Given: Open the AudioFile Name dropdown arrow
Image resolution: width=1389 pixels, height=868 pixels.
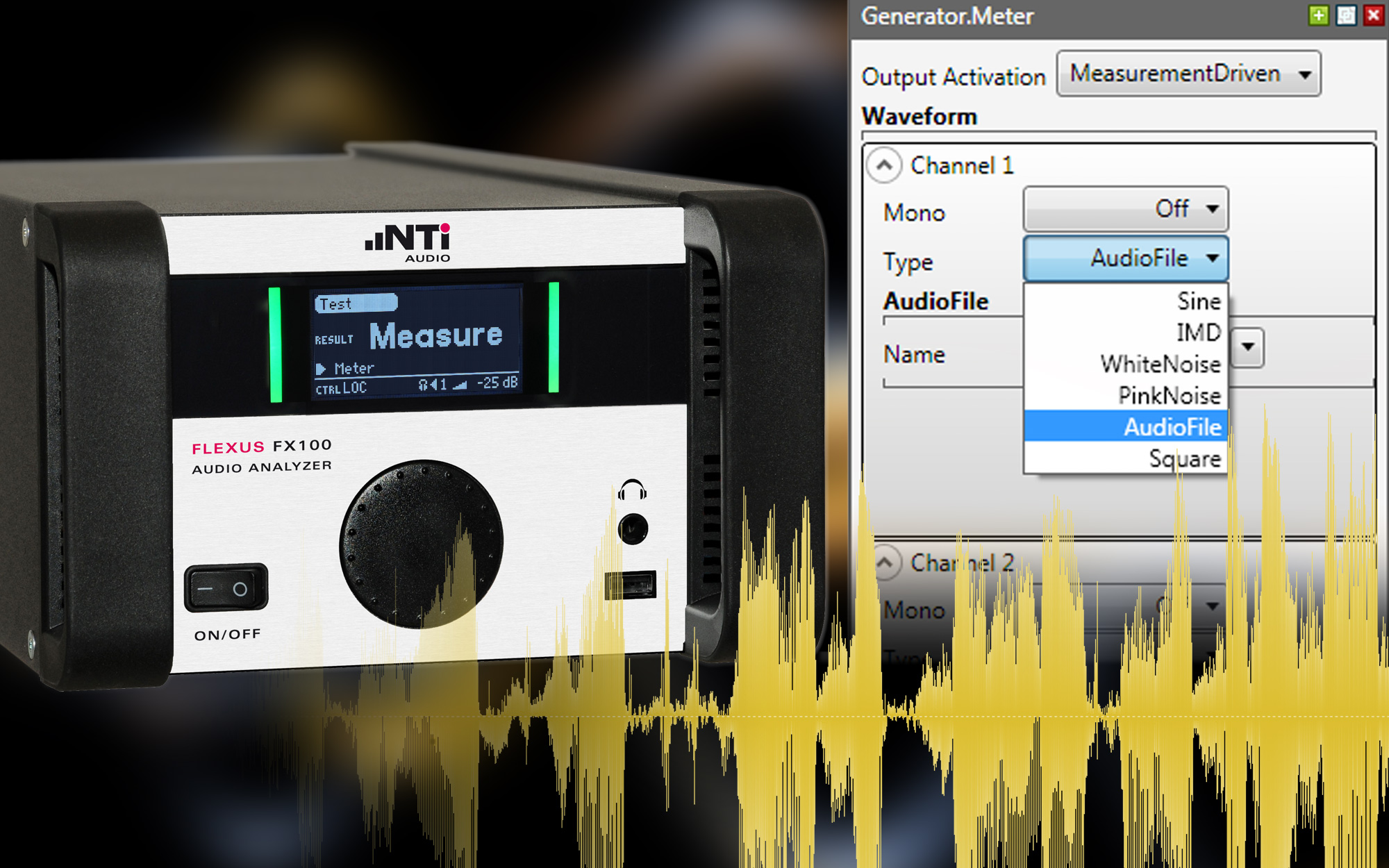Looking at the screenshot, I should point(1248,347).
